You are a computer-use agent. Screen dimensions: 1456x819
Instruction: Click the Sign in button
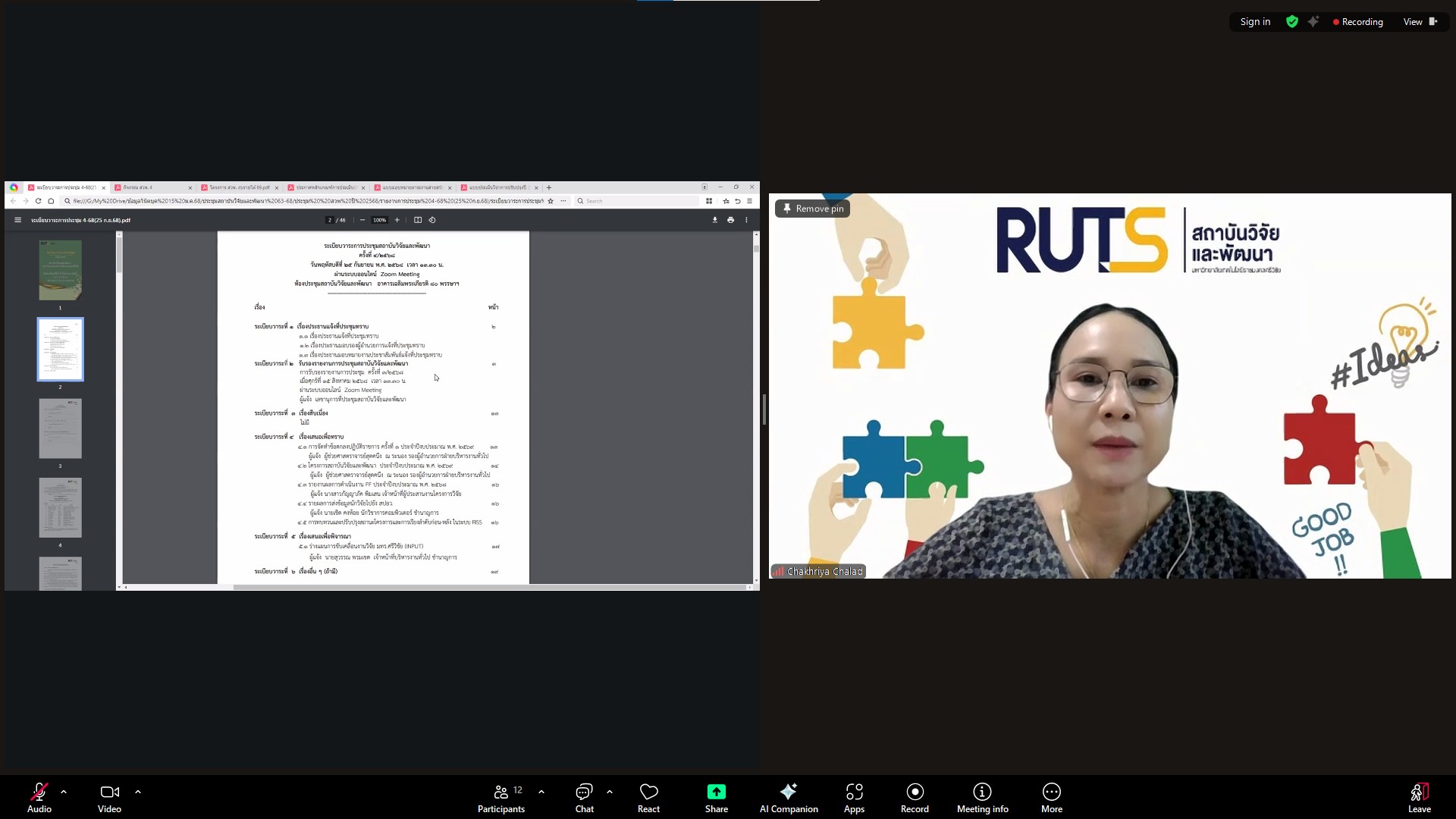[x=1255, y=22]
